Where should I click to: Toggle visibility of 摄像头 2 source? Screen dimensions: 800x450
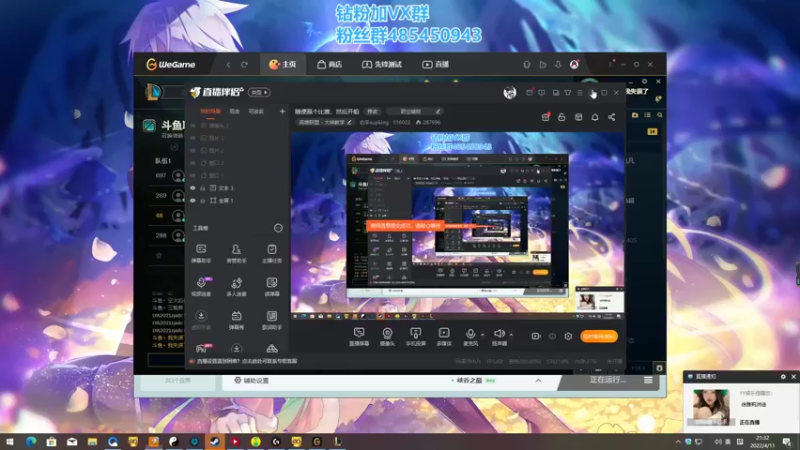[x=193, y=125]
